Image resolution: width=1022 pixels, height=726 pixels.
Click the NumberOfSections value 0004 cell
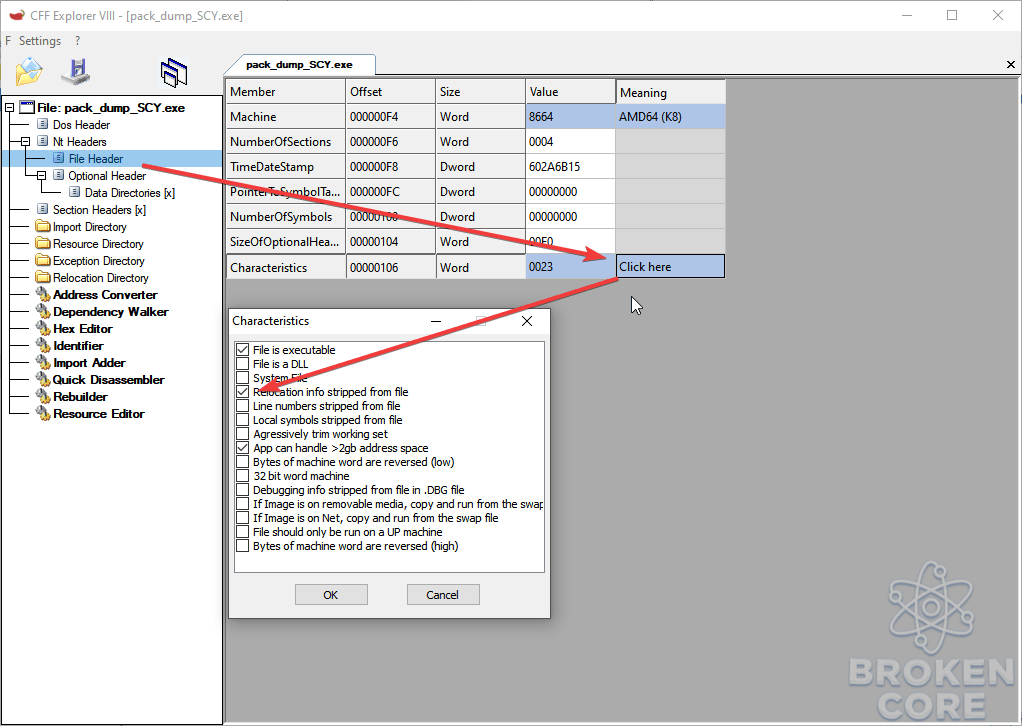pos(570,141)
